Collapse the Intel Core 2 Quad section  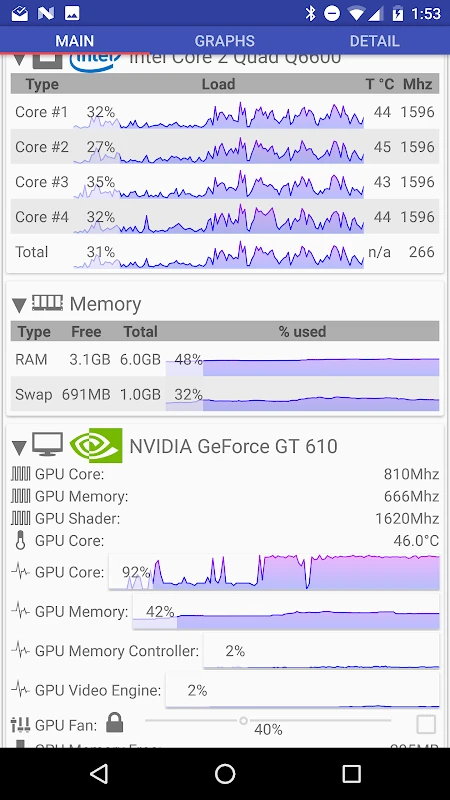pos(19,60)
